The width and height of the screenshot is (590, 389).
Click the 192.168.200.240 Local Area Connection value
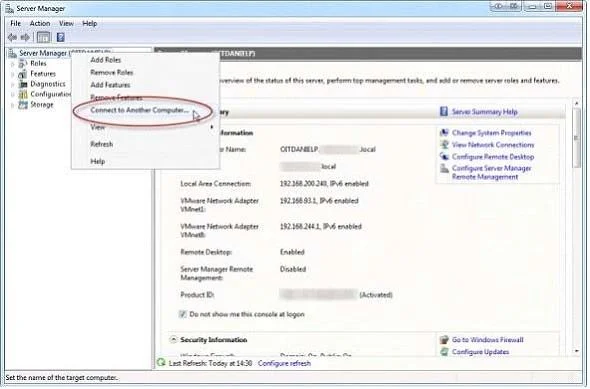tap(324, 184)
